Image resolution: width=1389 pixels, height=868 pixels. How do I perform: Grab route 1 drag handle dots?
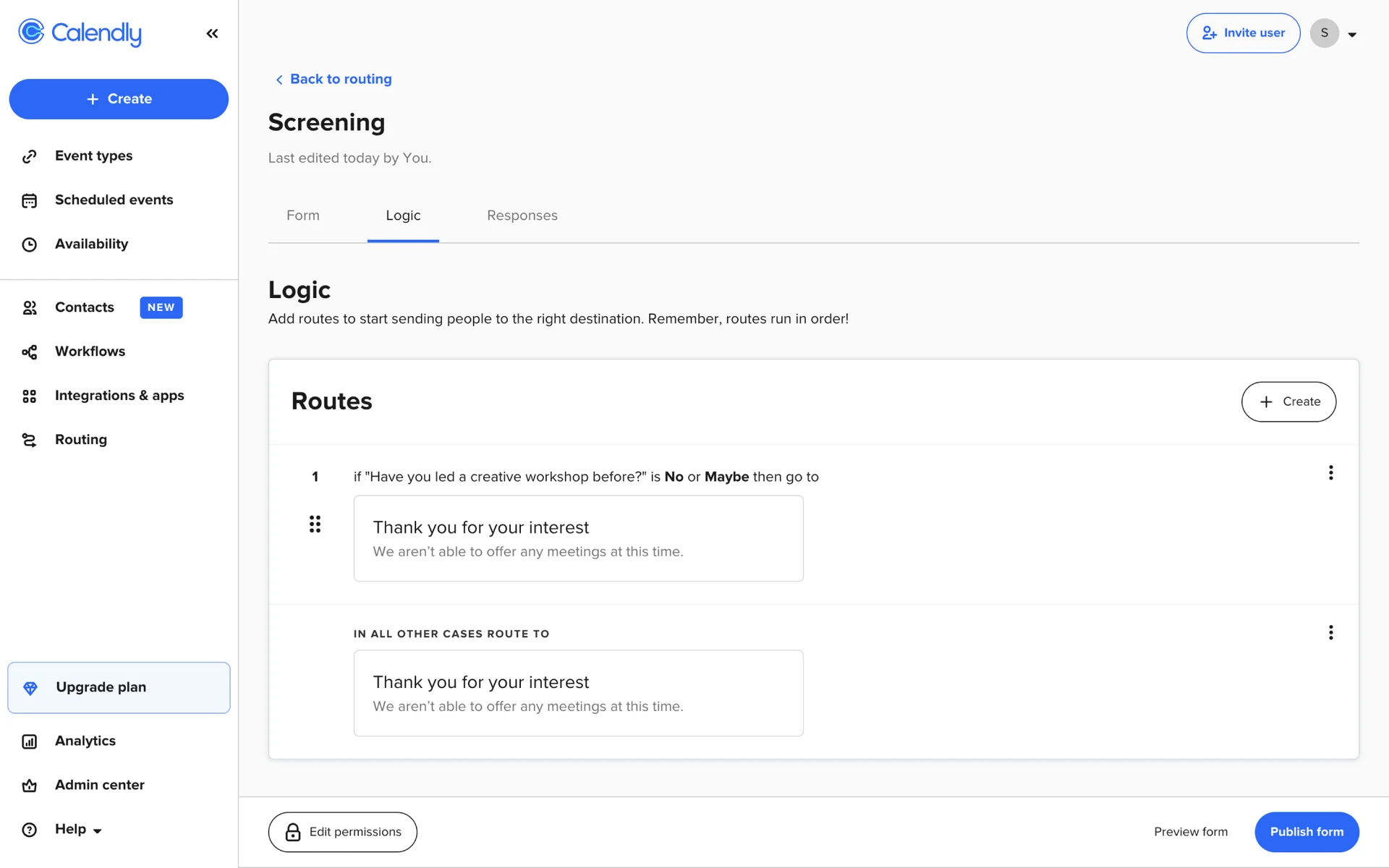click(315, 524)
